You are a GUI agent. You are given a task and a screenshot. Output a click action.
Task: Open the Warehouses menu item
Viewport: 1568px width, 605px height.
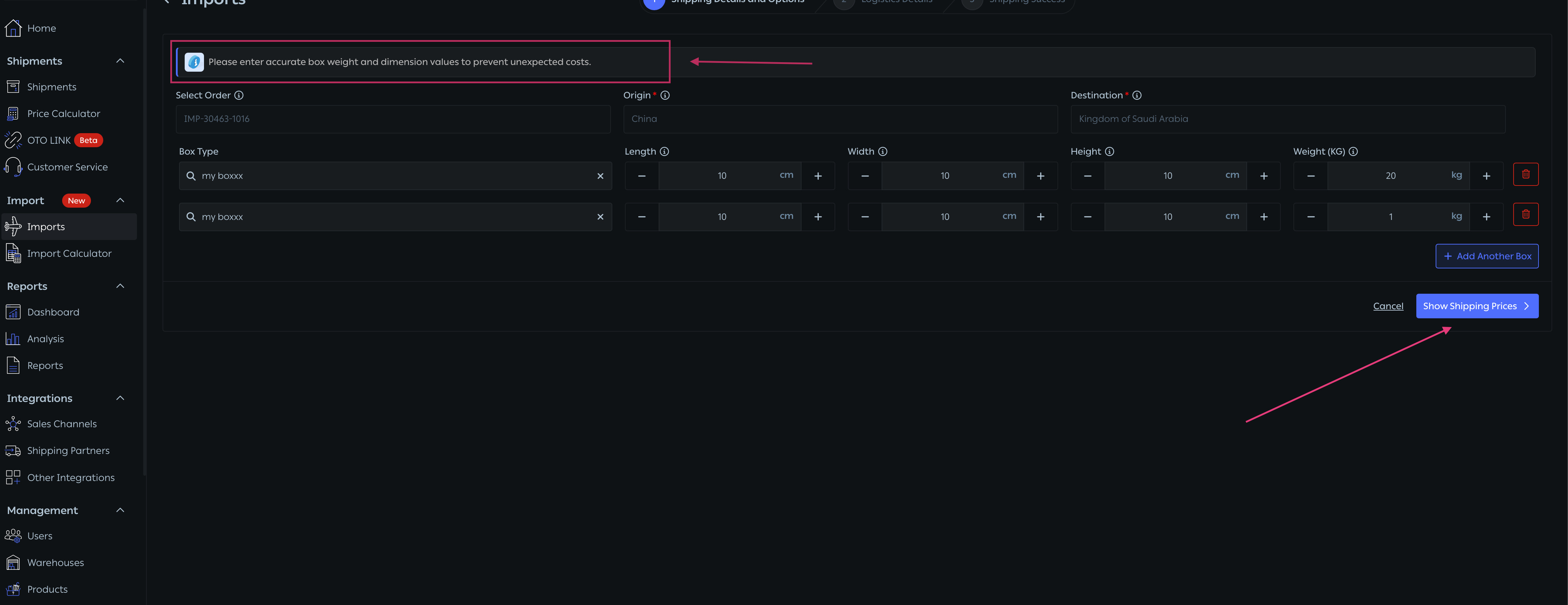(x=55, y=563)
